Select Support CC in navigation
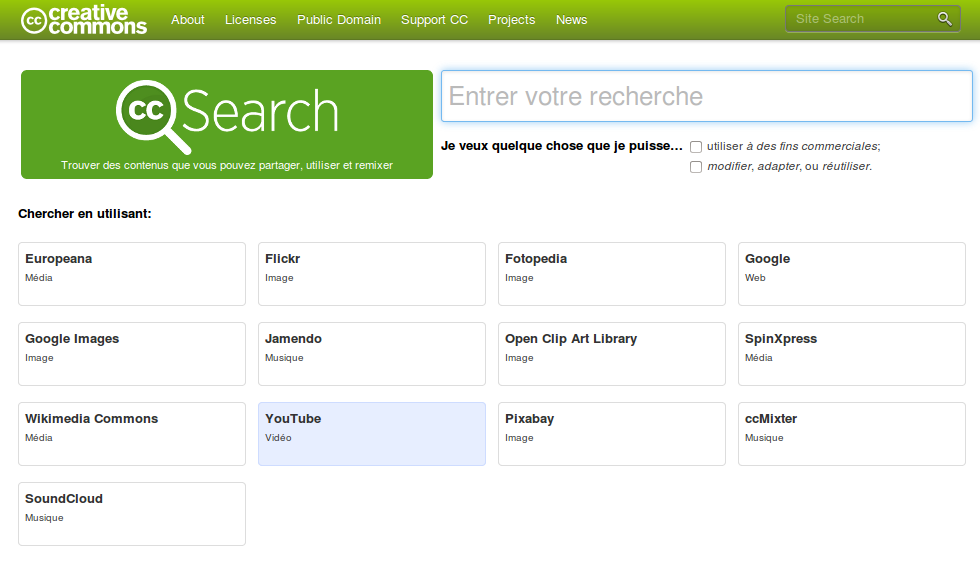 (434, 20)
